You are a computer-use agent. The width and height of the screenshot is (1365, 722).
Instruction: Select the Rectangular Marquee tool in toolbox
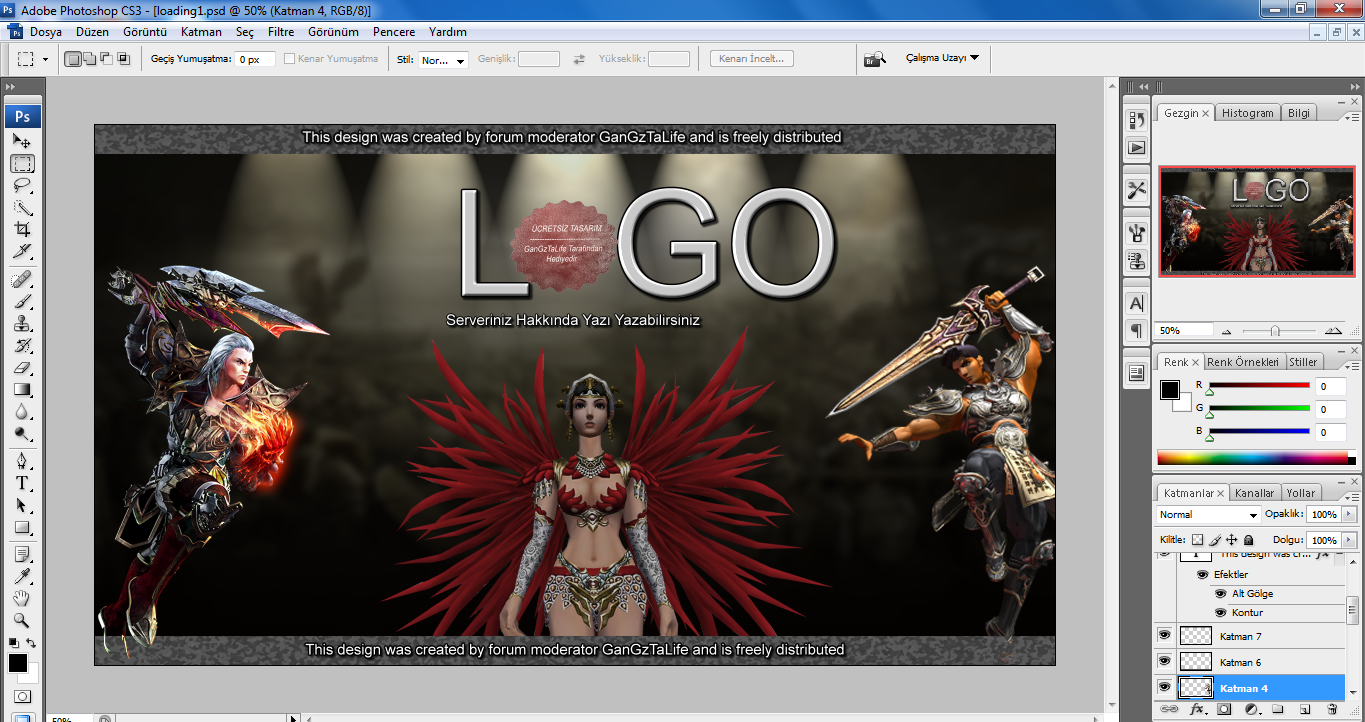pyautogui.click(x=22, y=164)
